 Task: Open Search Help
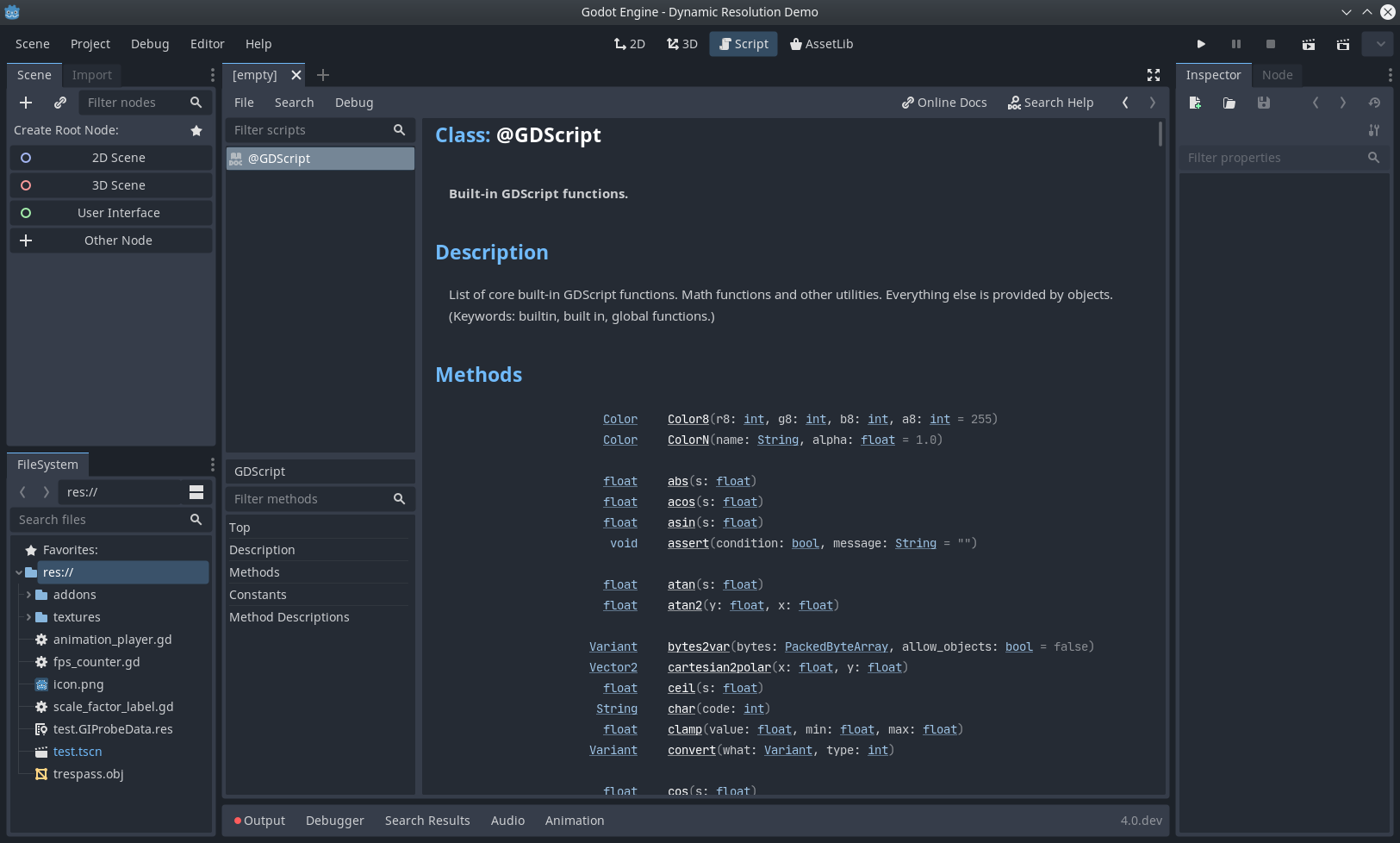point(1051,103)
